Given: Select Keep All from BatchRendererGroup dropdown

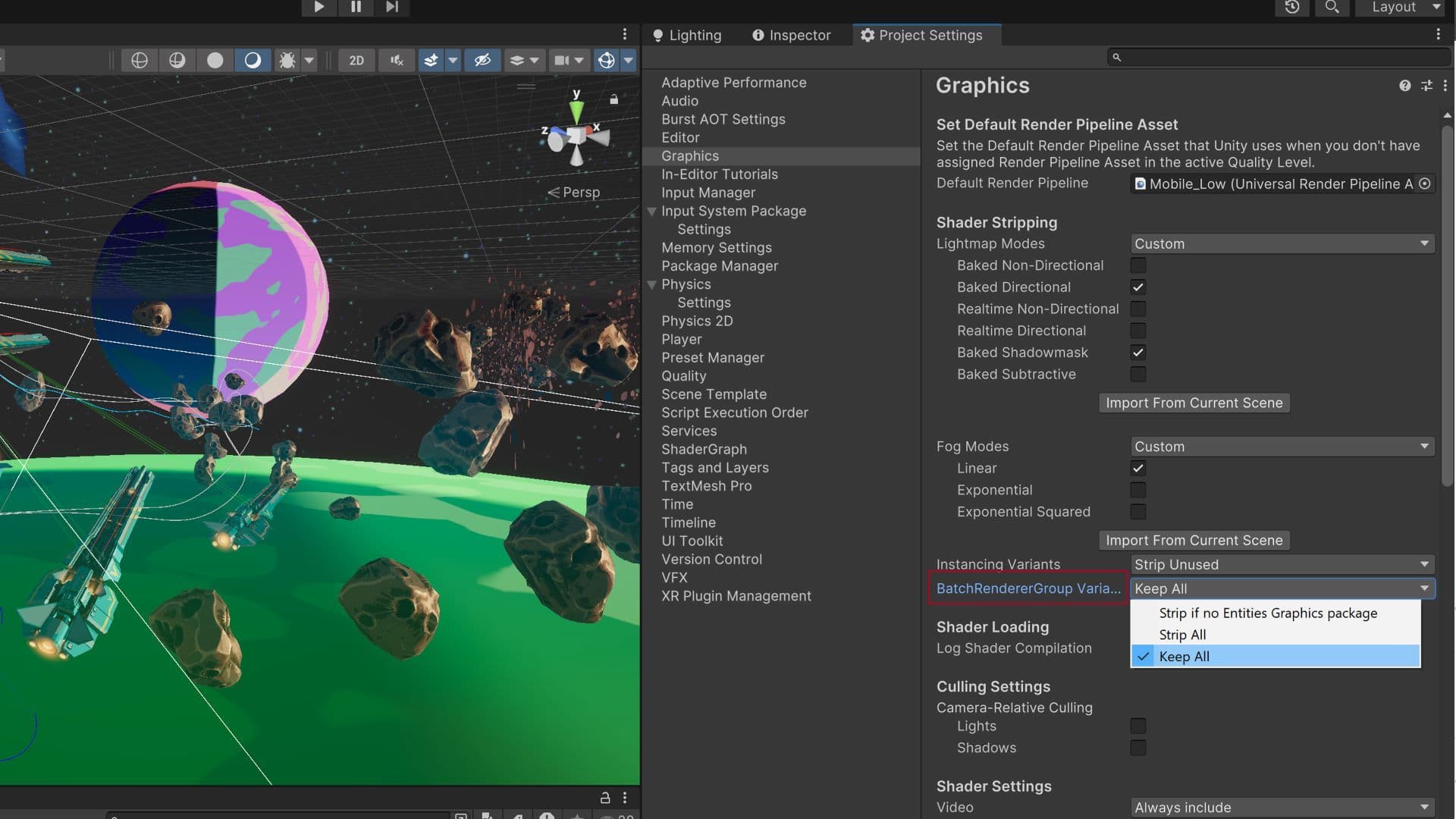Looking at the screenshot, I should click(1183, 656).
